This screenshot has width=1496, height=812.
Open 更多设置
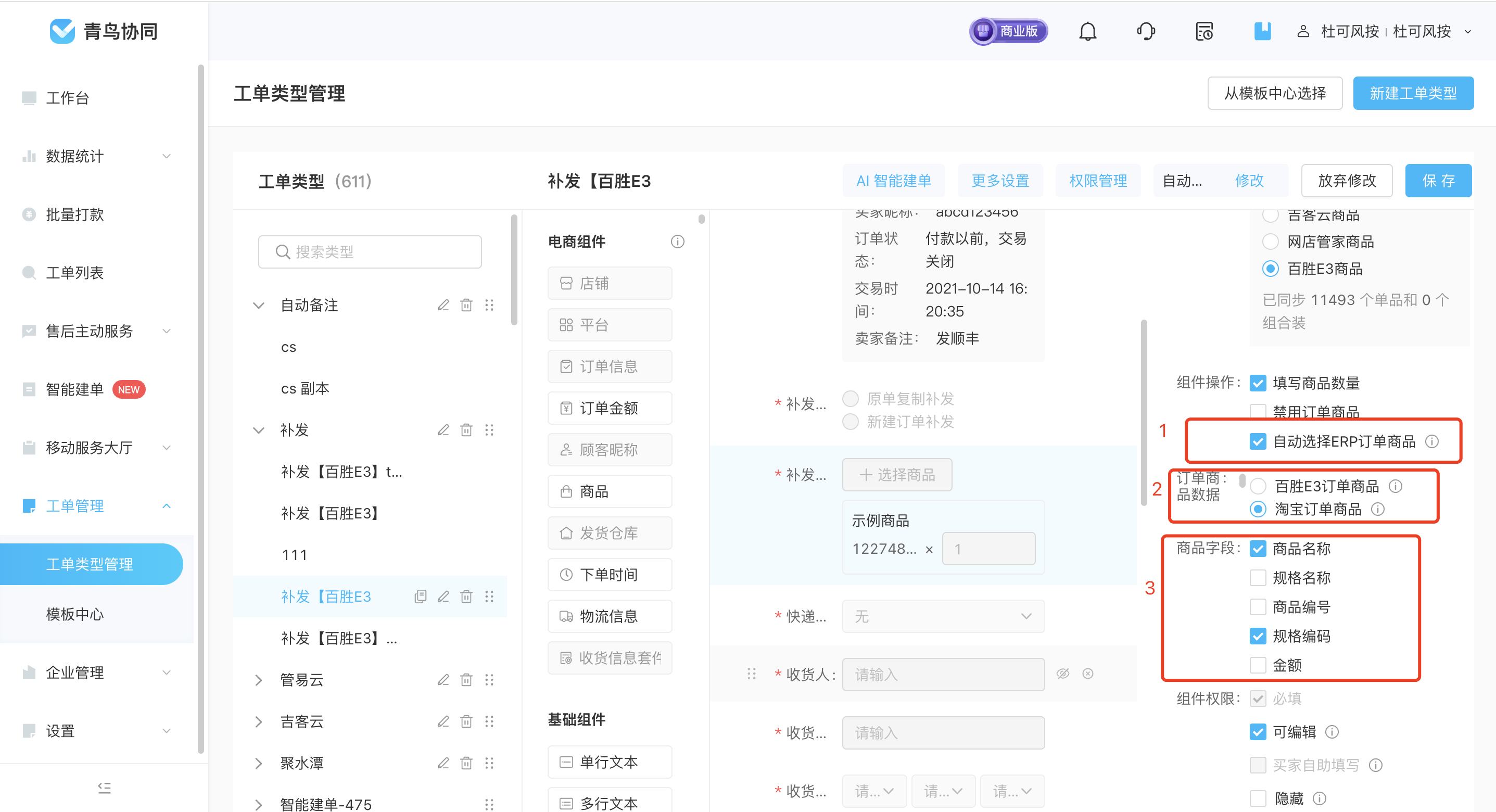tap(1000, 181)
